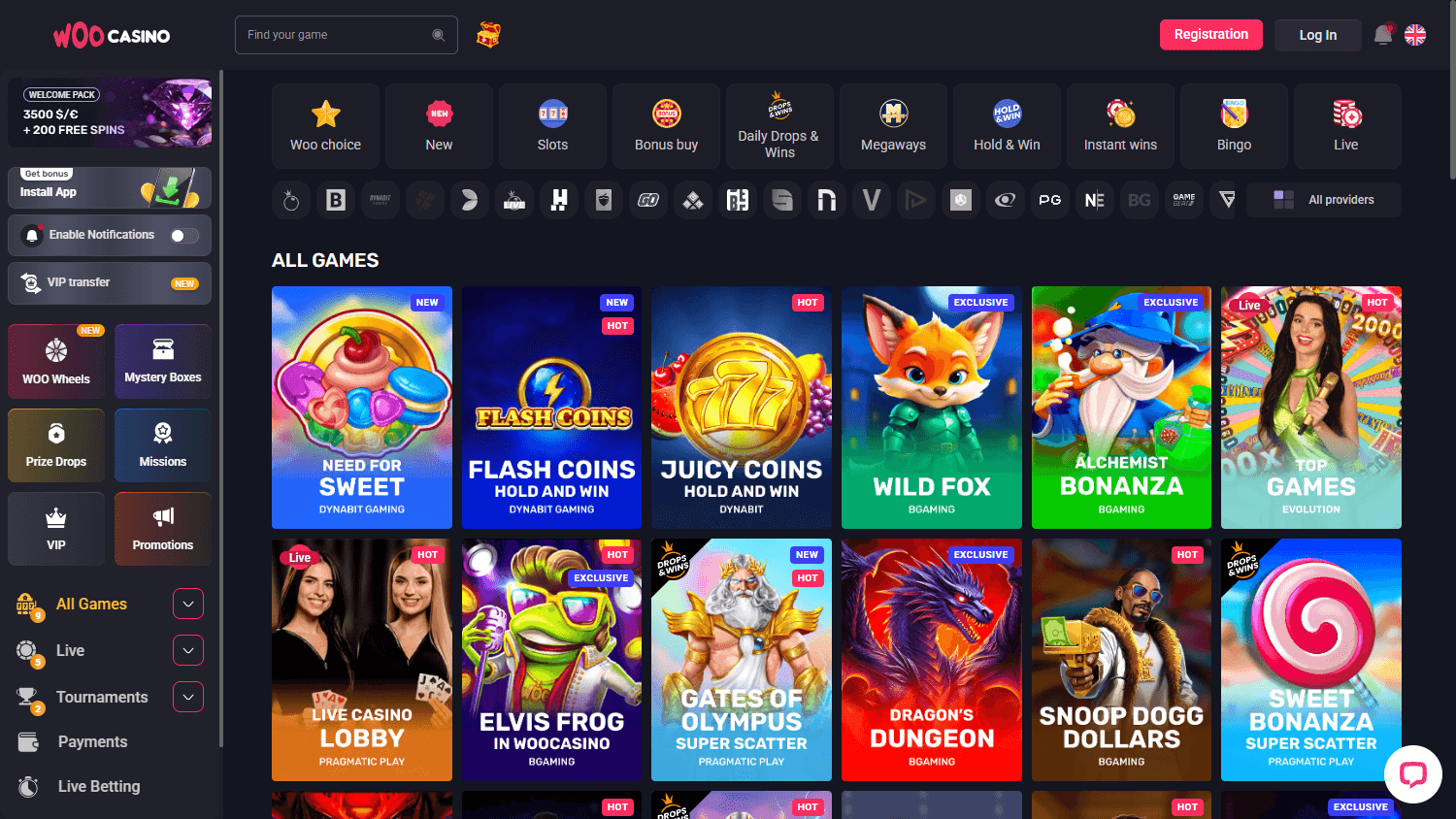
Task: Open Promotions megaphone tile
Action: (163, 529)
